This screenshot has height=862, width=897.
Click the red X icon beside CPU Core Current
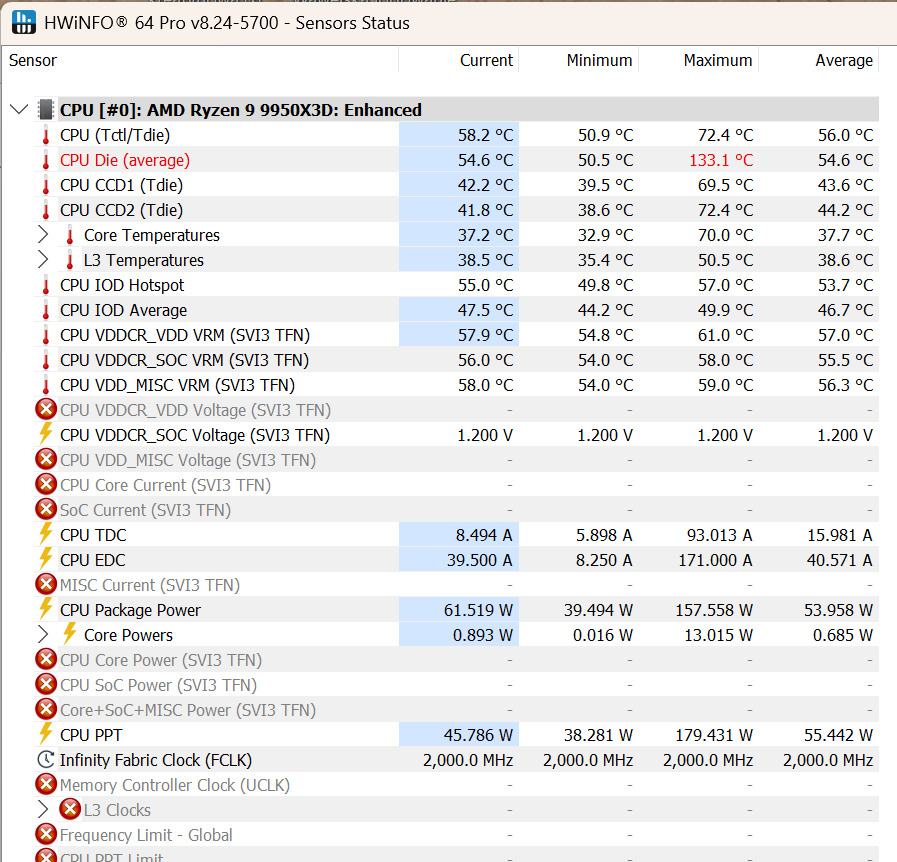point(46,485)
